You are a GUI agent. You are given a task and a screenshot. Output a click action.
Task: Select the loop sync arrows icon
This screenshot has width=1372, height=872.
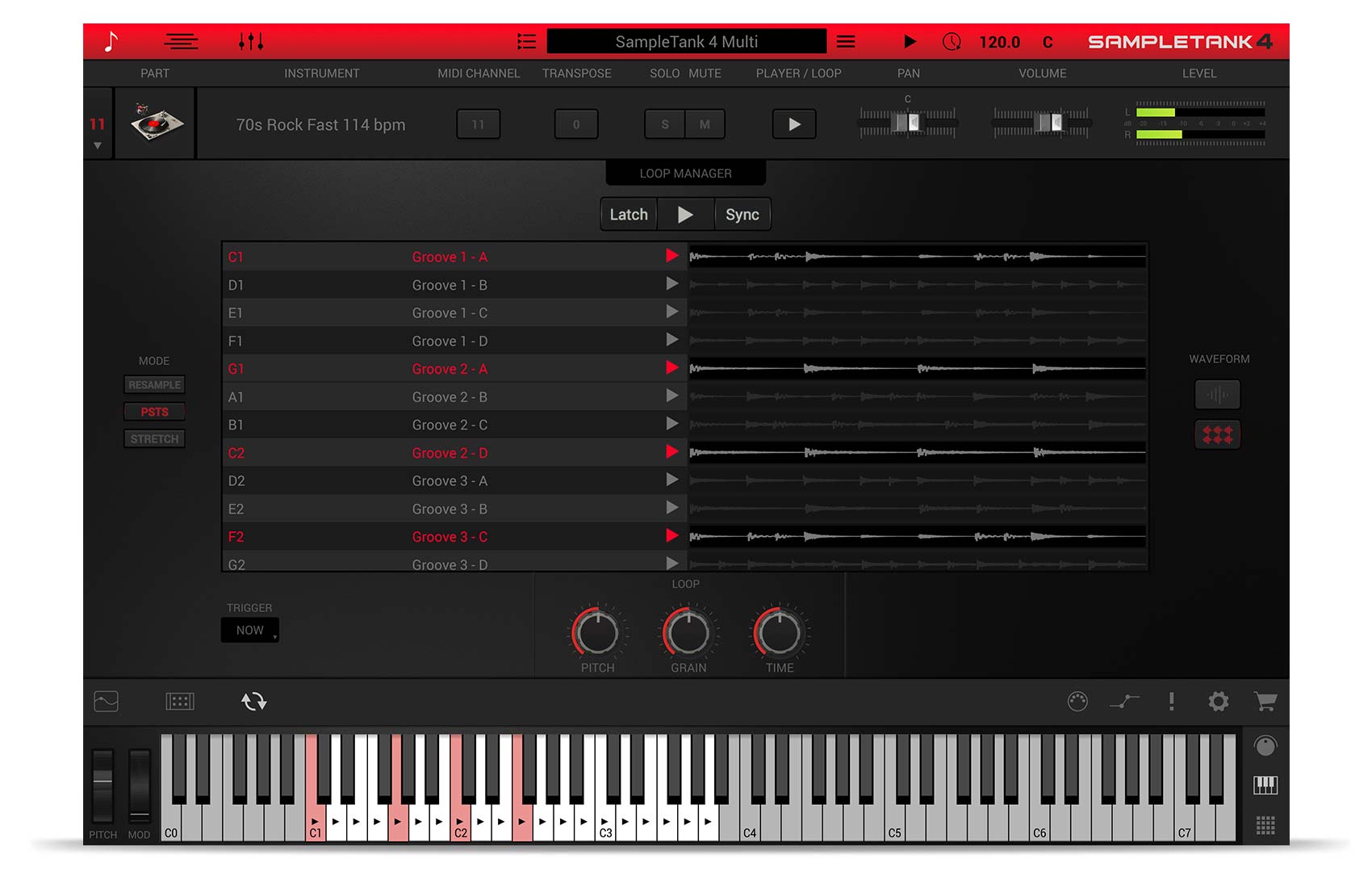253,701
